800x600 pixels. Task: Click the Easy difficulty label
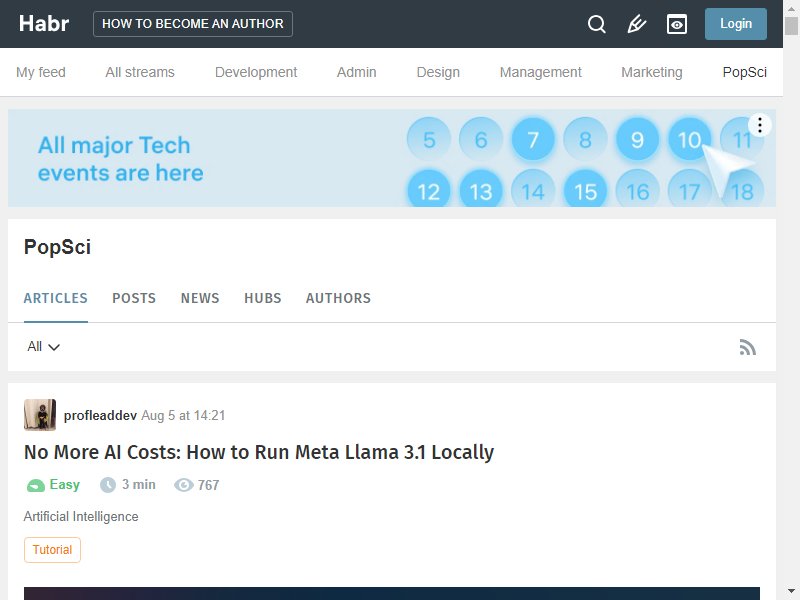pos(53,485)
